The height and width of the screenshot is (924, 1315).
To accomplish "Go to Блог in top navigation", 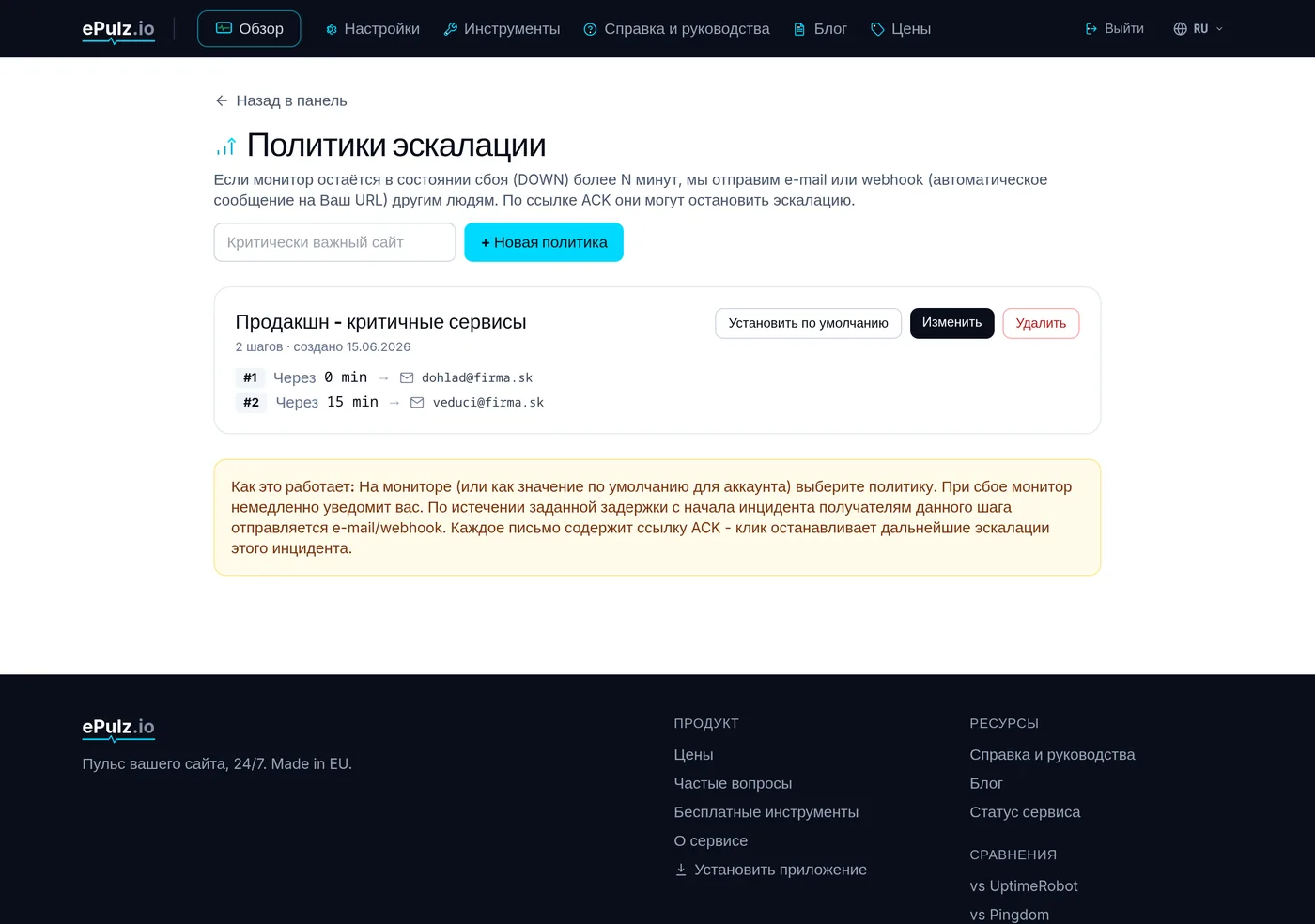I will pos(820,29).
